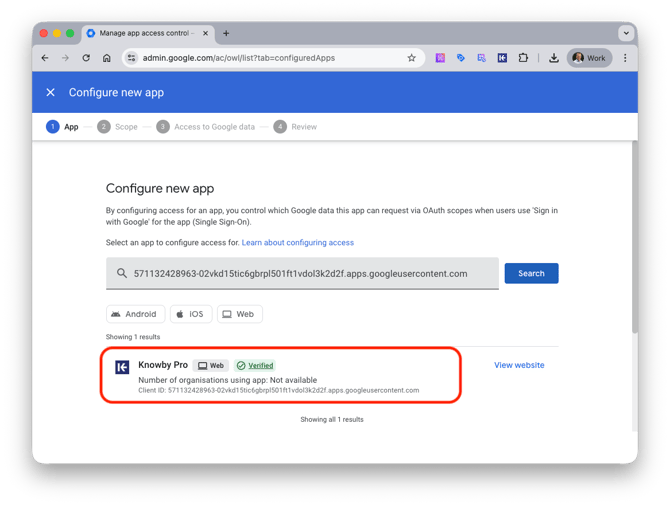Open the Chrome three-dot menu

point(625,58)
